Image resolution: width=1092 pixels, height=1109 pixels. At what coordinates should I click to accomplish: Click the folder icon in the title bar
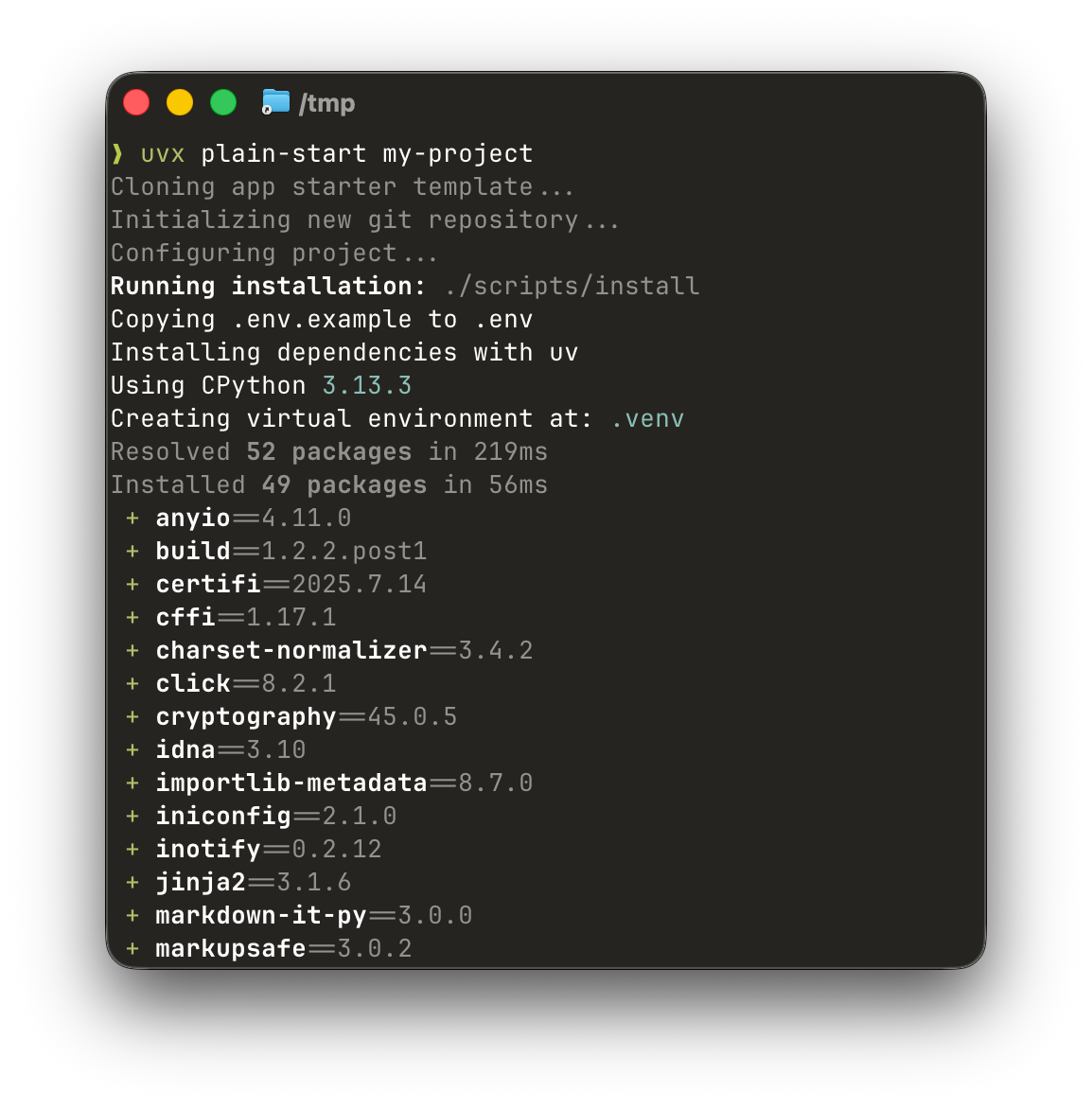[x=275, y=102]
